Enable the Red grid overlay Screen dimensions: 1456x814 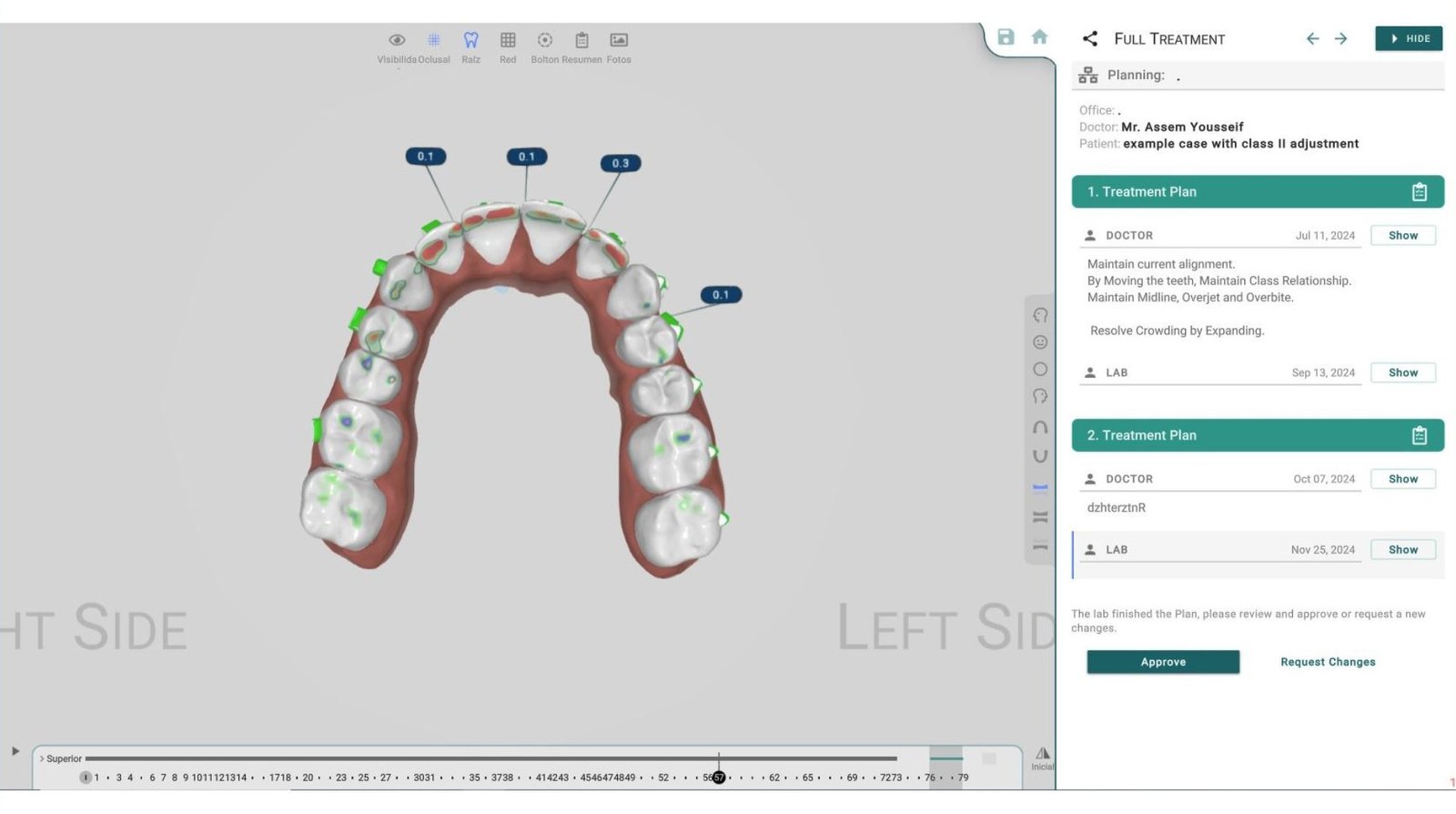click(508, 41)
